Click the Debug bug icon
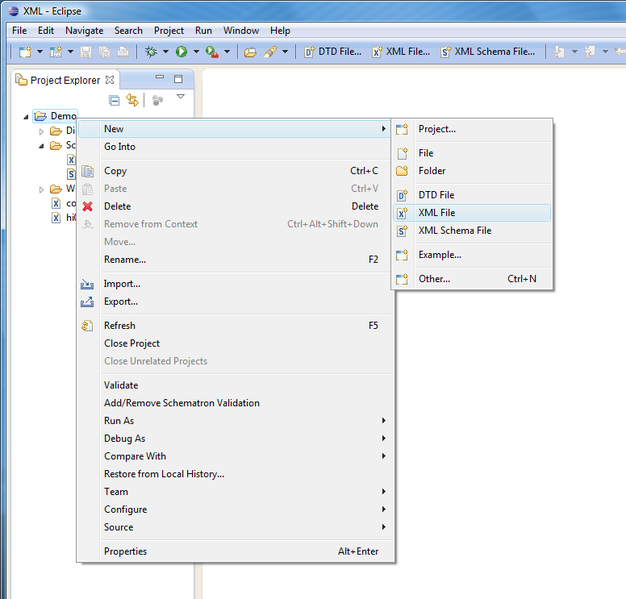 pos(151,52)
